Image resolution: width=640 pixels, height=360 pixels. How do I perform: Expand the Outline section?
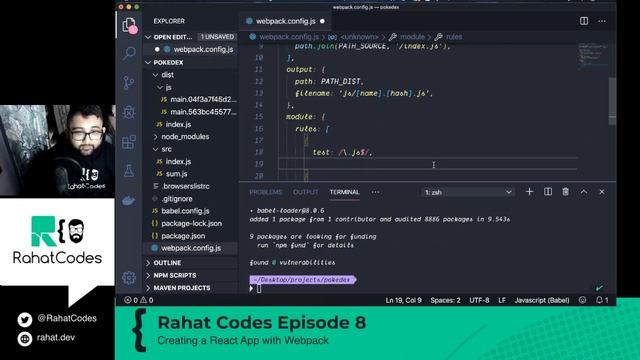(191, 263)
